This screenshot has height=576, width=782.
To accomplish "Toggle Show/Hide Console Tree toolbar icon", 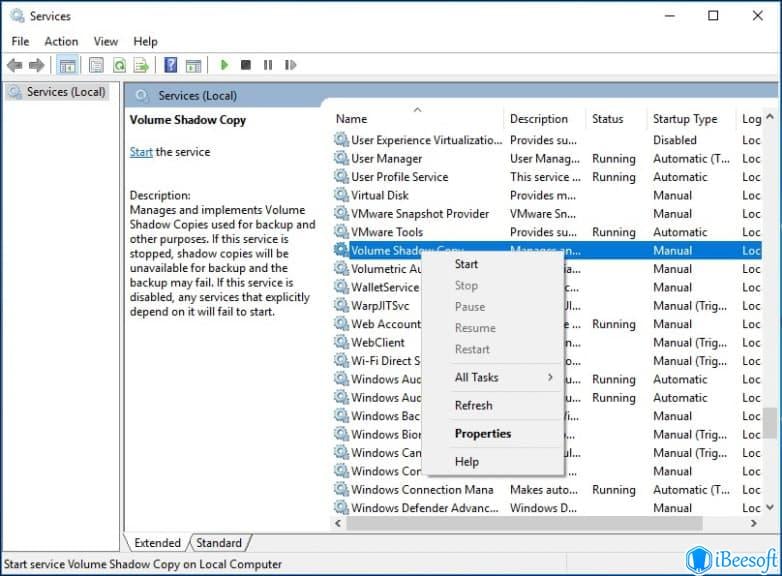I will point(67,65).
